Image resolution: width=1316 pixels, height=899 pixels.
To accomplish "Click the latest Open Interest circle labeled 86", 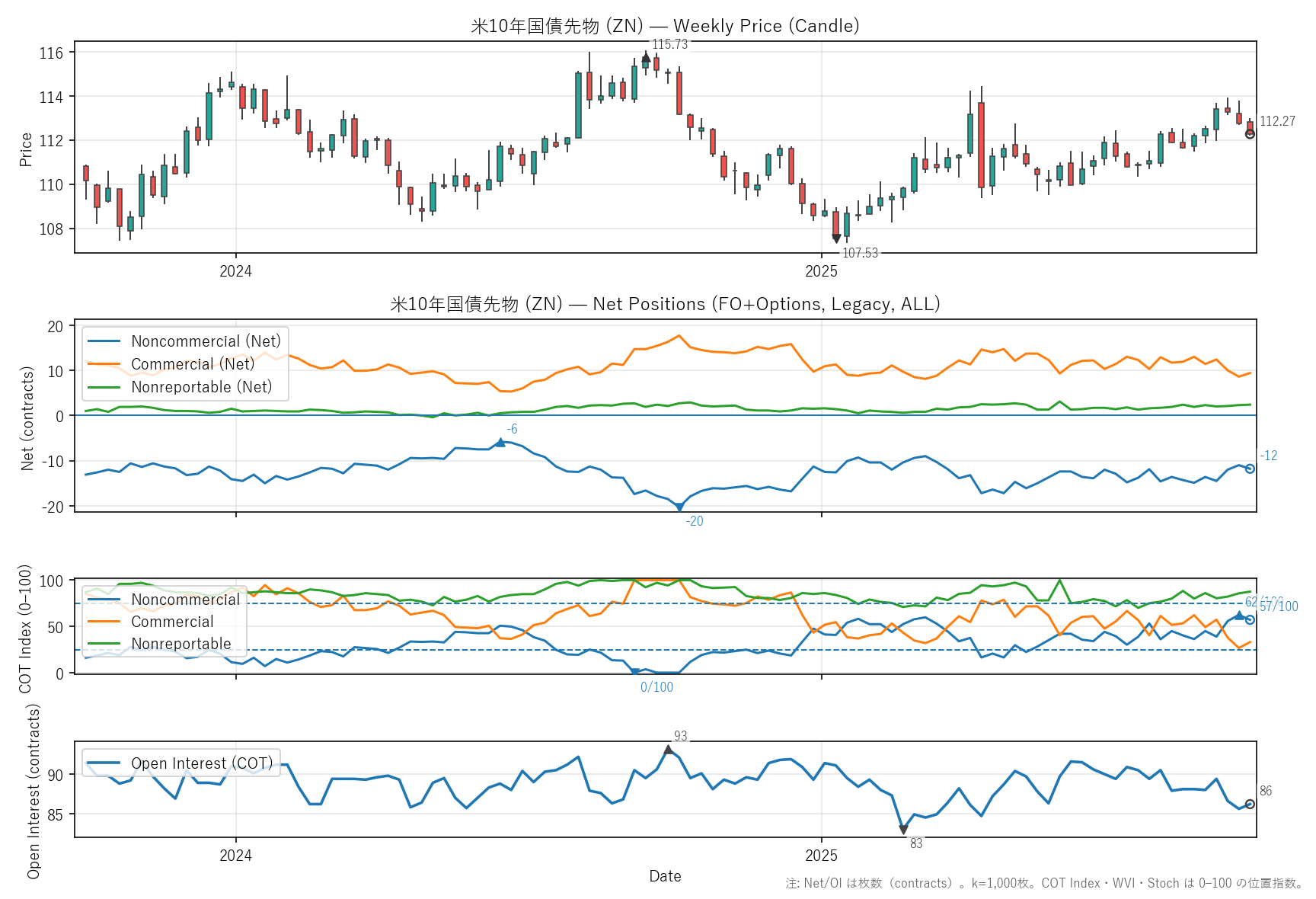I will point(1250,805).
